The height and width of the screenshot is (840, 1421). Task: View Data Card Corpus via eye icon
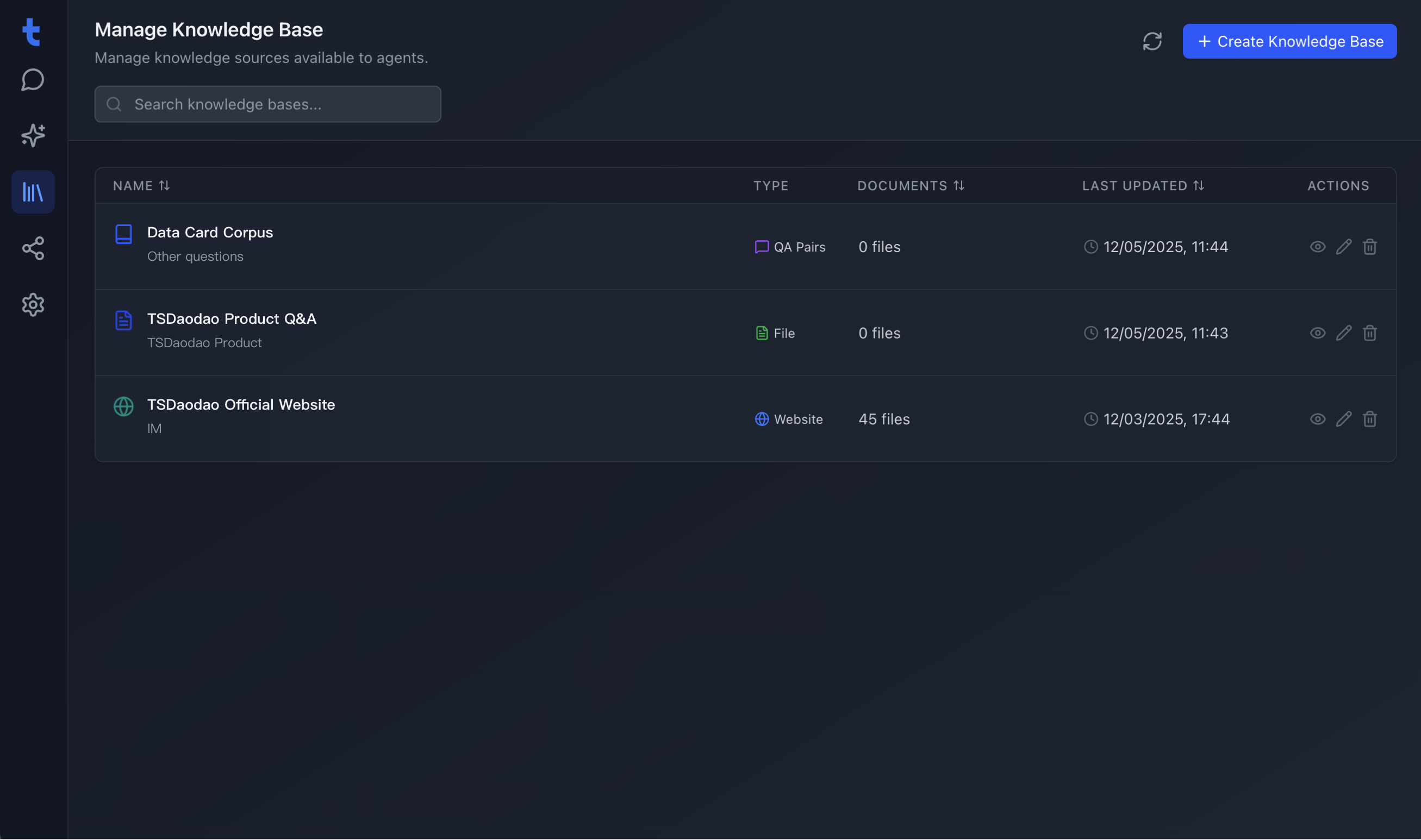tap(1317, 247)
